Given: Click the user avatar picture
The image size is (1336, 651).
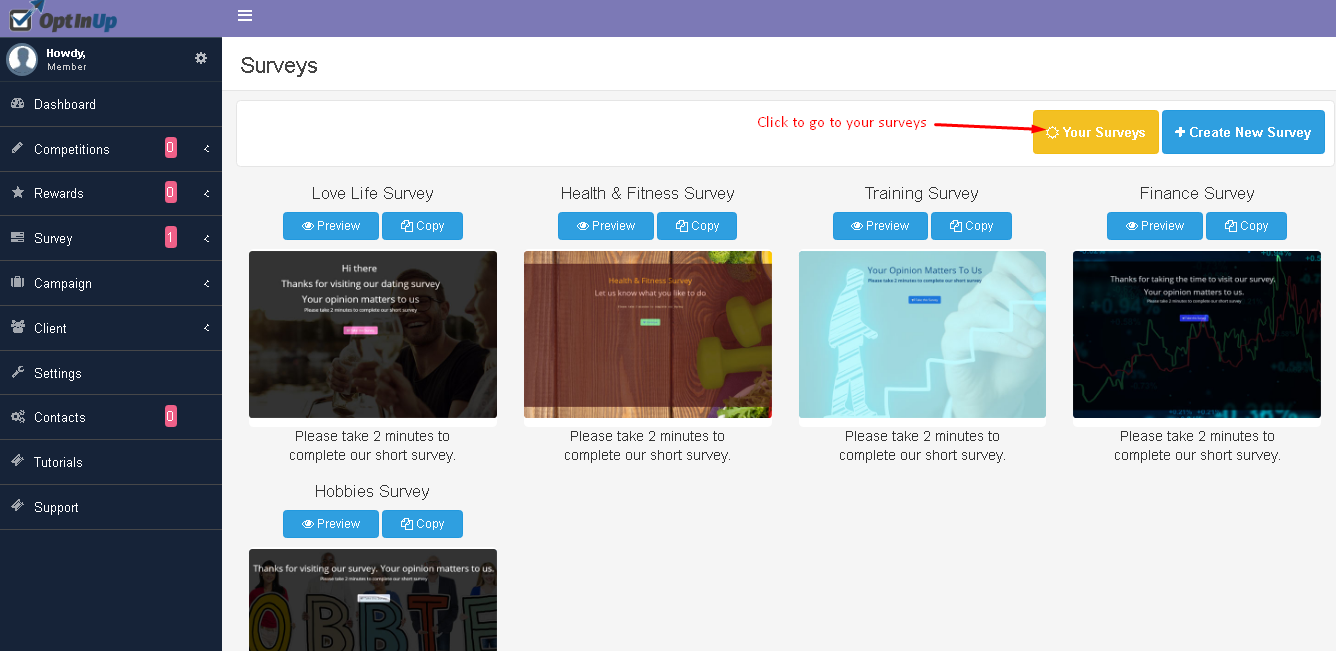Looking at the screenshot, I should [22, 60].
